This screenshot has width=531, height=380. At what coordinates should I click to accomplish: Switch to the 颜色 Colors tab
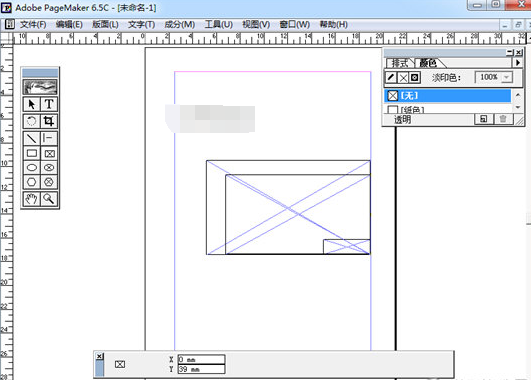(428, 63)
